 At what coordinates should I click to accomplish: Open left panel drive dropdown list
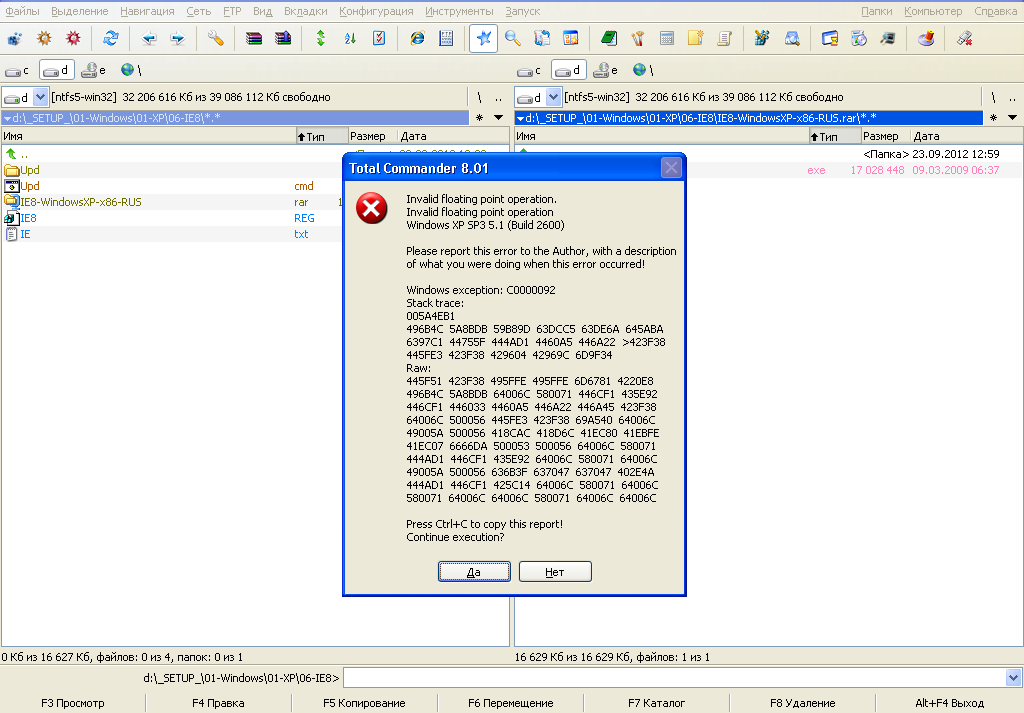coord(40,97)
